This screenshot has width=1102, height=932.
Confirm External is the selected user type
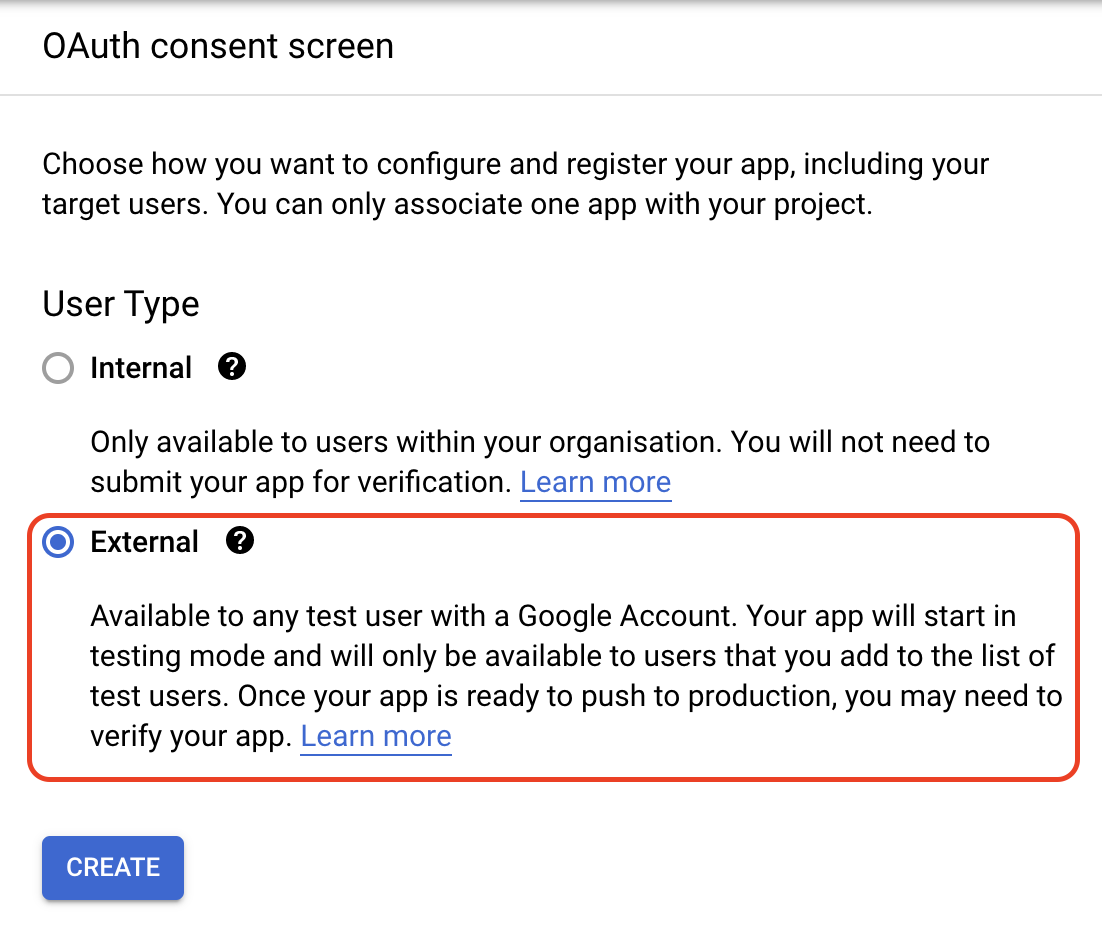[57, 542]
